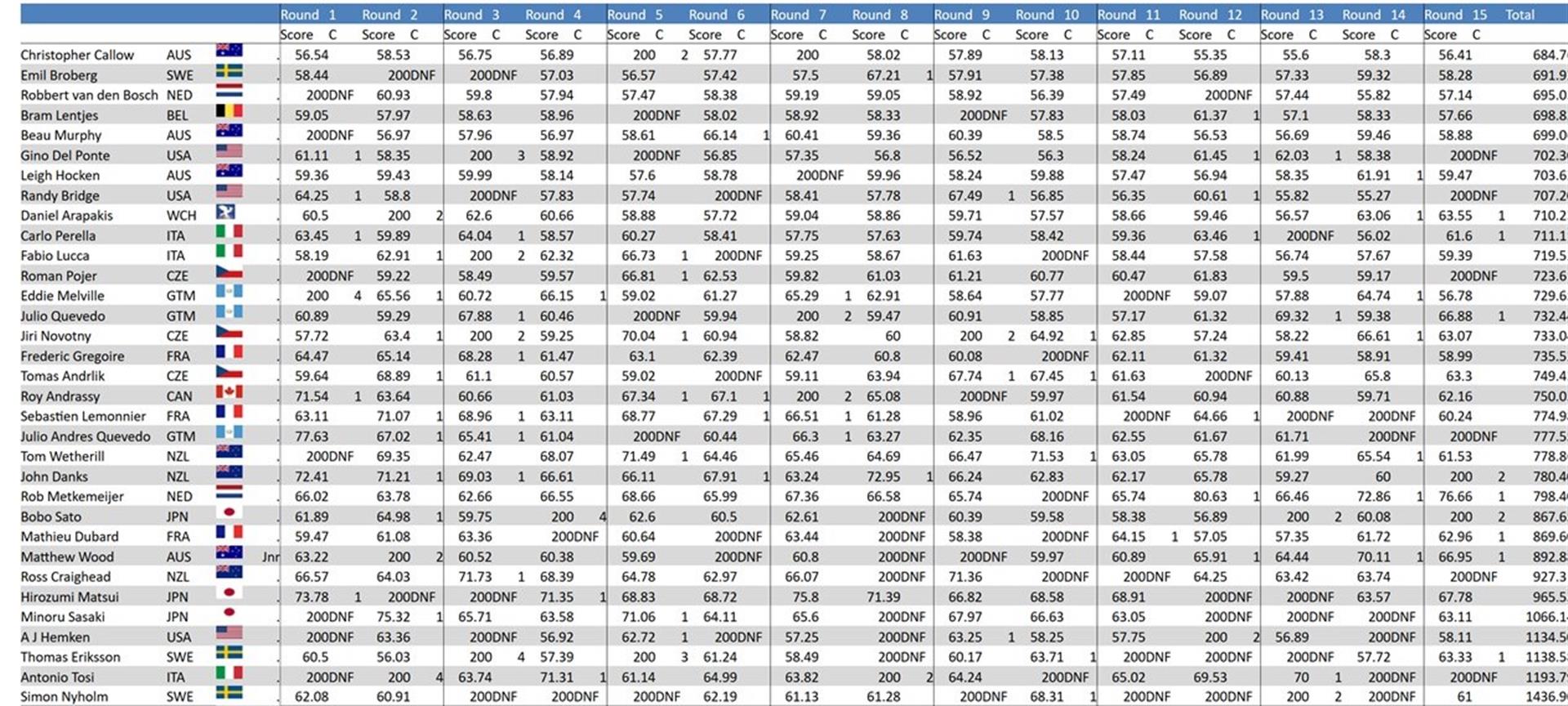
Task: Click the 'Round 5' column header
Action: point(635,15)
